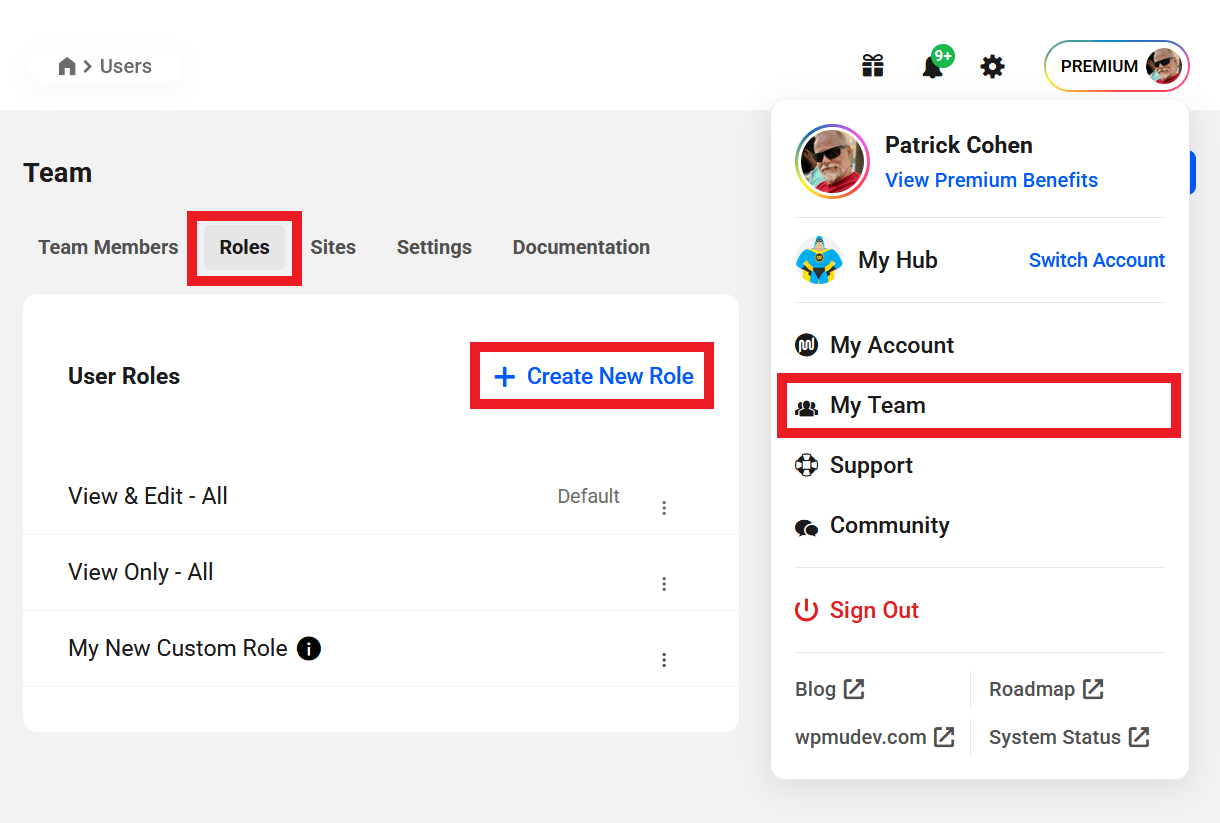Screen dimensions: 1220x823
Task: Toggle the PREMIUM profile menu button
Action: pos(1117,66)
